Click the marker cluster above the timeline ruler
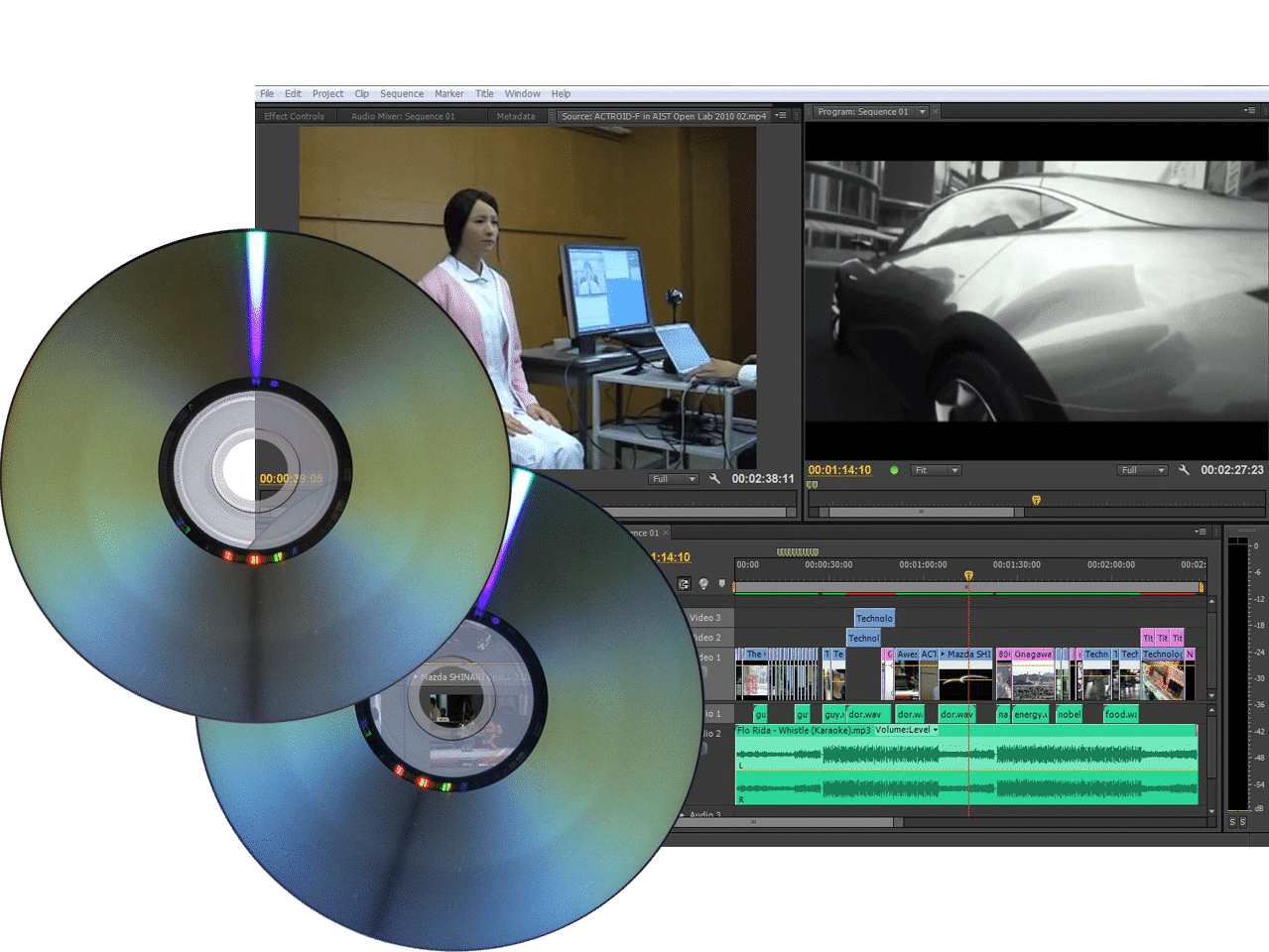This screenshot has width=1269, height=952. coord(798,551)
